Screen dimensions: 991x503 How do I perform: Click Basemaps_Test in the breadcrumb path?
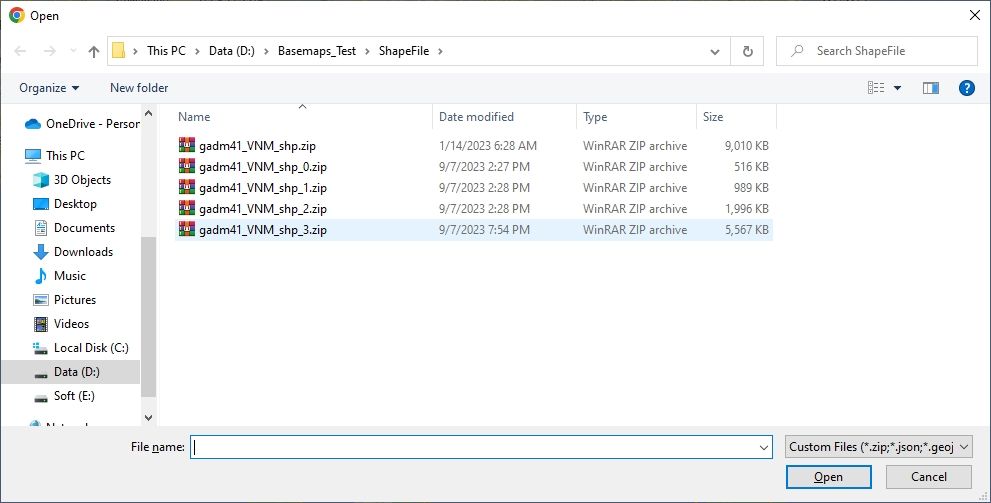coord(320,51)
